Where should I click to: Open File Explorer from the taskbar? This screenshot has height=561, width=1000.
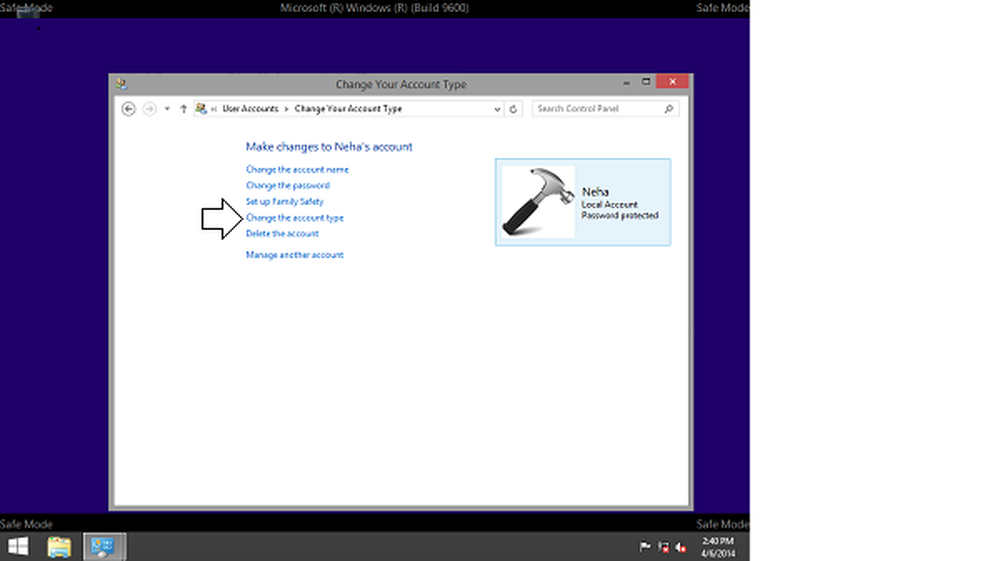point(59,546)
